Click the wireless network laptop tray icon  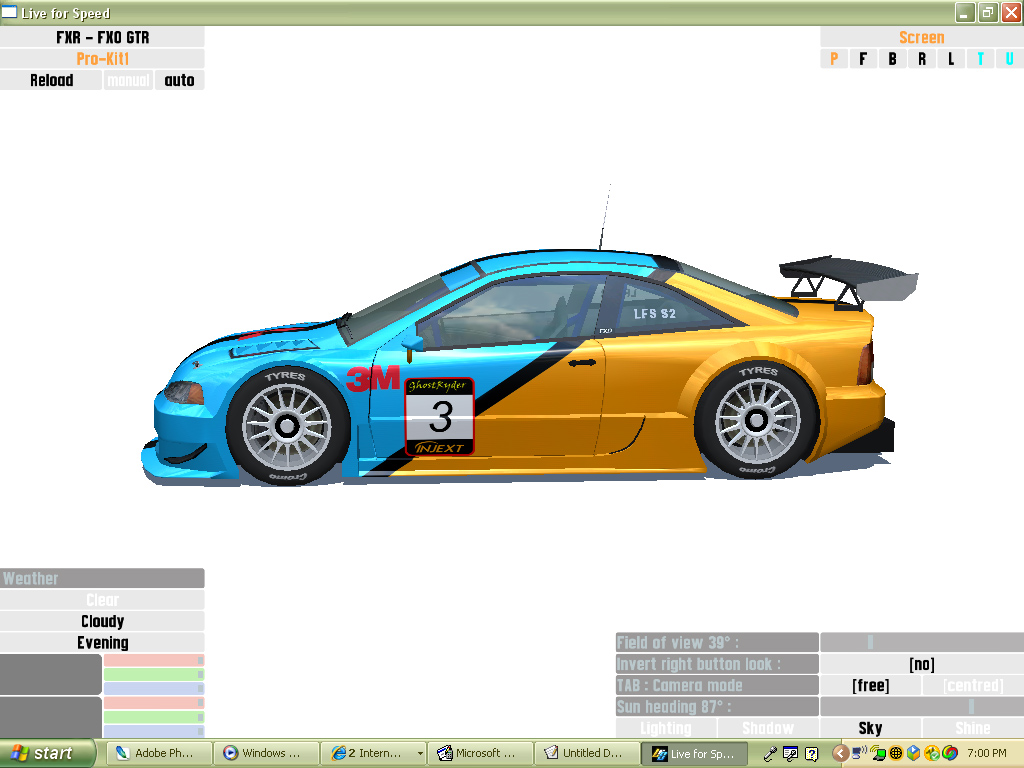point(878,754)
